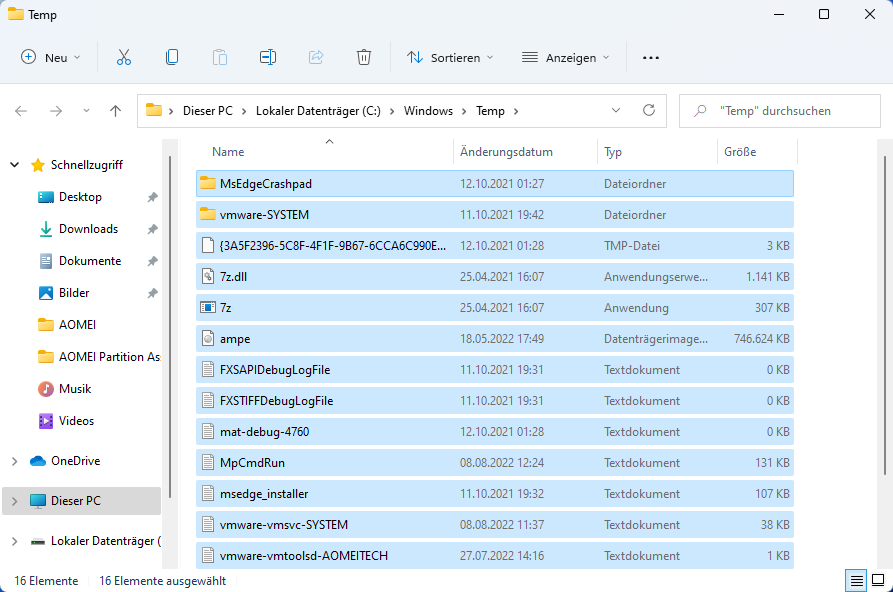Click the Rename icon in toolbar
The image size is (893, 592).
[267, 57]
